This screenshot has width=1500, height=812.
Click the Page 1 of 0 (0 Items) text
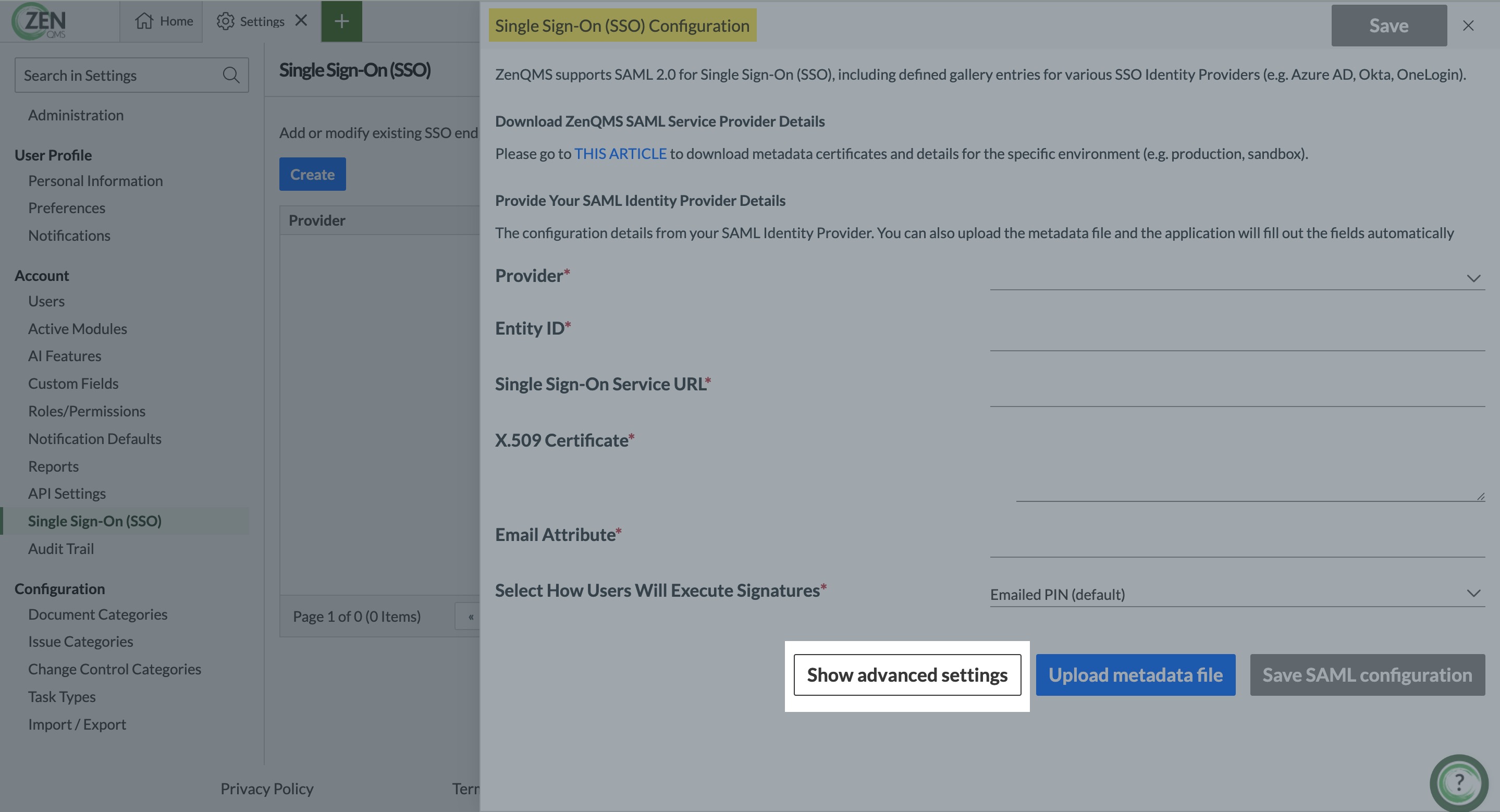[357, 616]
